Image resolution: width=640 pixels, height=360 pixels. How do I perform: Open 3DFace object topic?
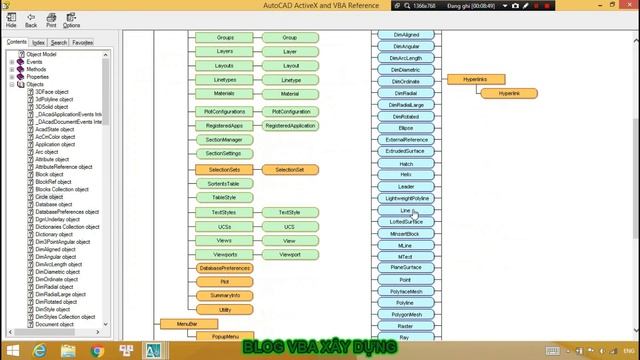point(52,92)
